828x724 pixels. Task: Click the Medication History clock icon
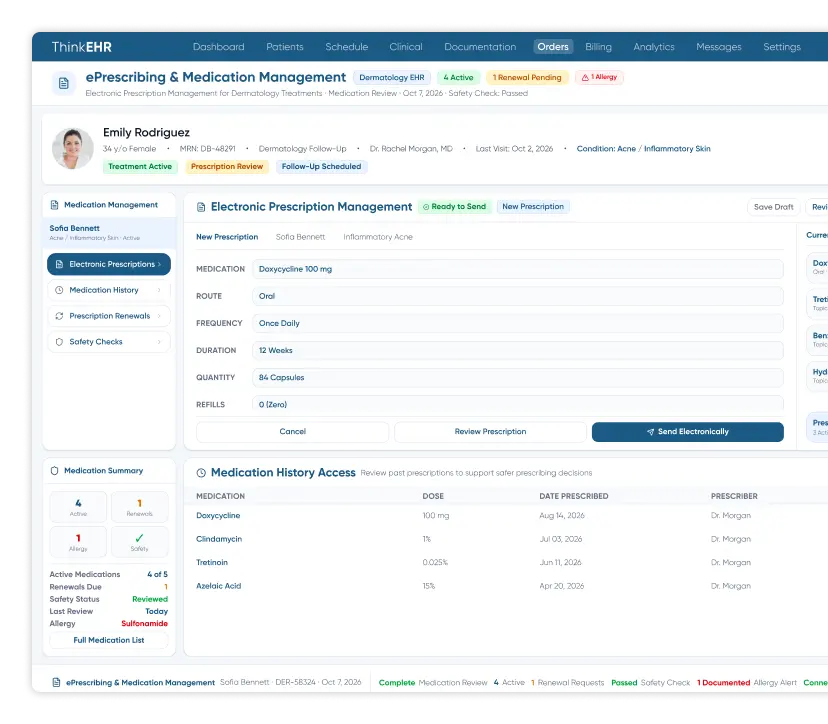59,290
